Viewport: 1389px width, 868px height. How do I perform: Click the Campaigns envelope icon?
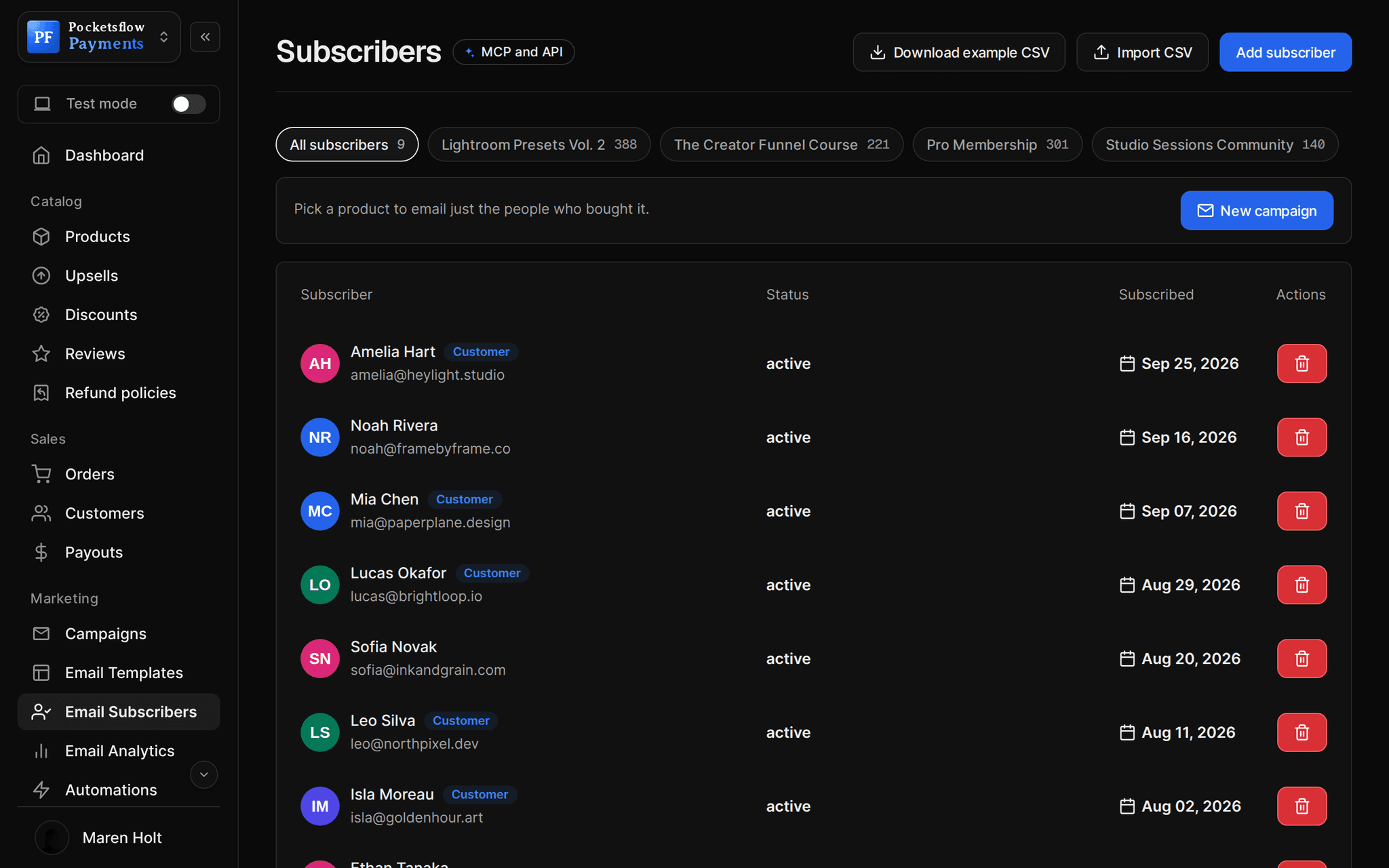[41, 633]
